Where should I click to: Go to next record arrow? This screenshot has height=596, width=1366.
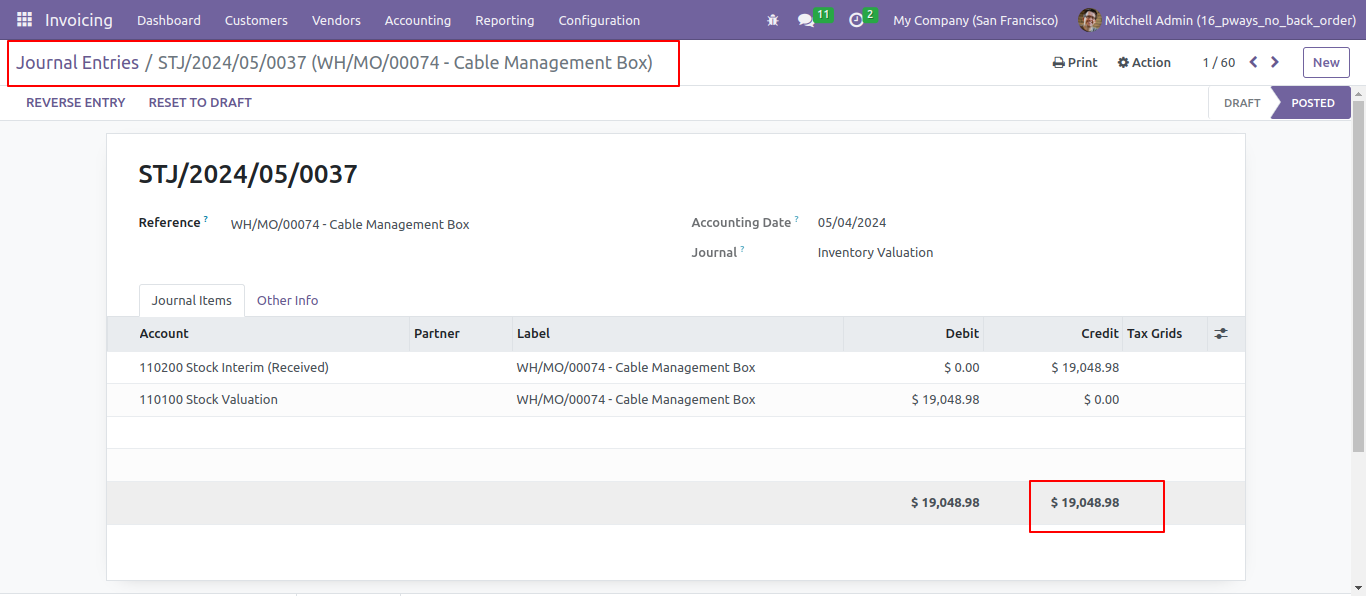point(1275,62)
